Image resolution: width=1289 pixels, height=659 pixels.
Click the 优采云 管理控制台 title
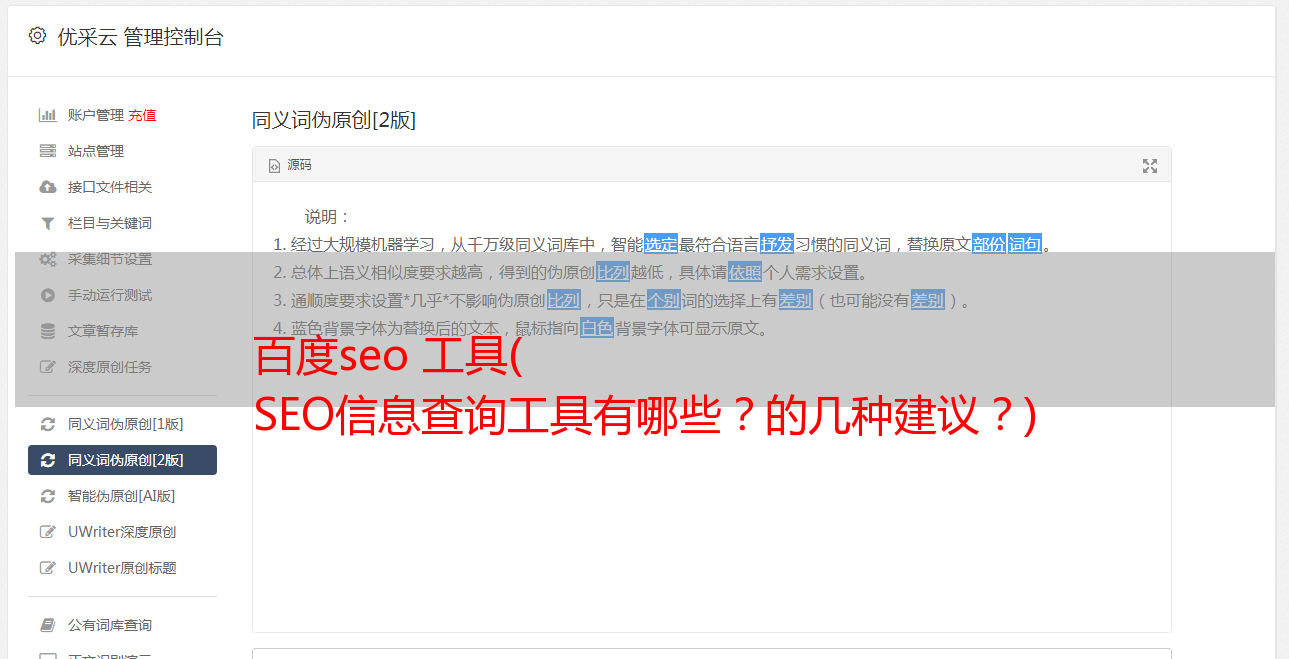140,37
